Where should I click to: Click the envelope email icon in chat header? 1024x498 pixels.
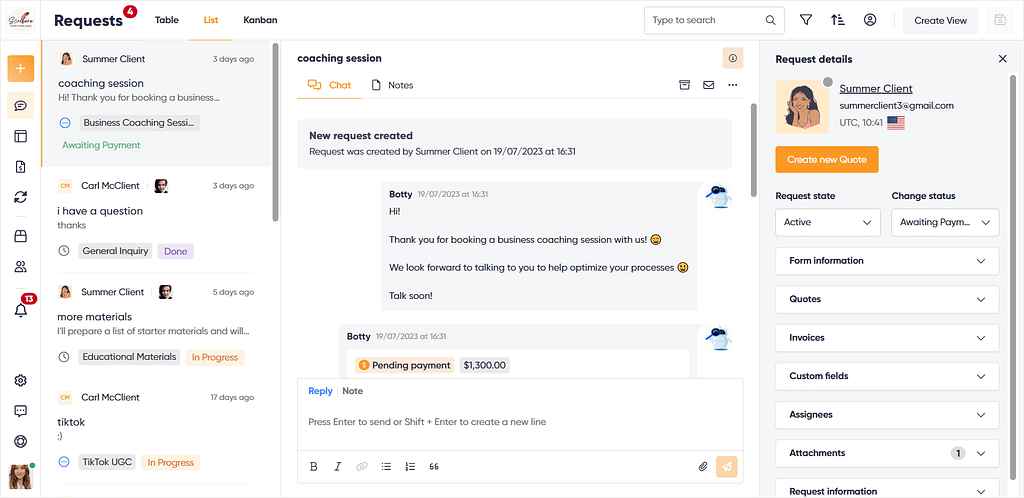pos(709,85)
